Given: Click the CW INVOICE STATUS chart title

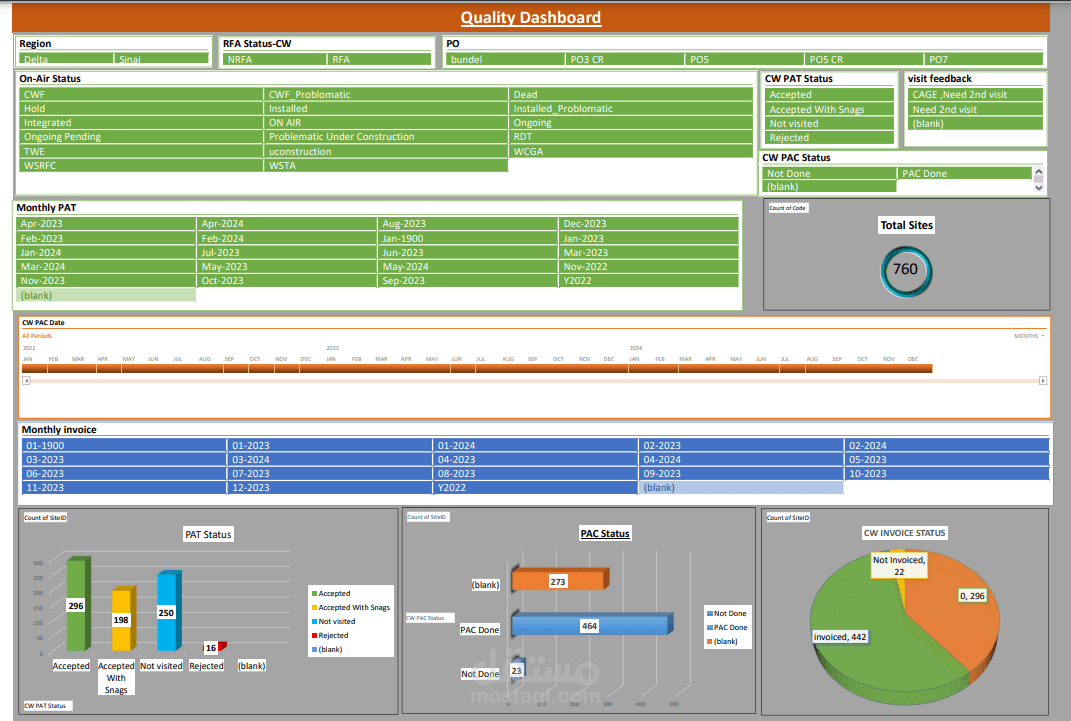Looking at the screenshot, I should (904, 533).
